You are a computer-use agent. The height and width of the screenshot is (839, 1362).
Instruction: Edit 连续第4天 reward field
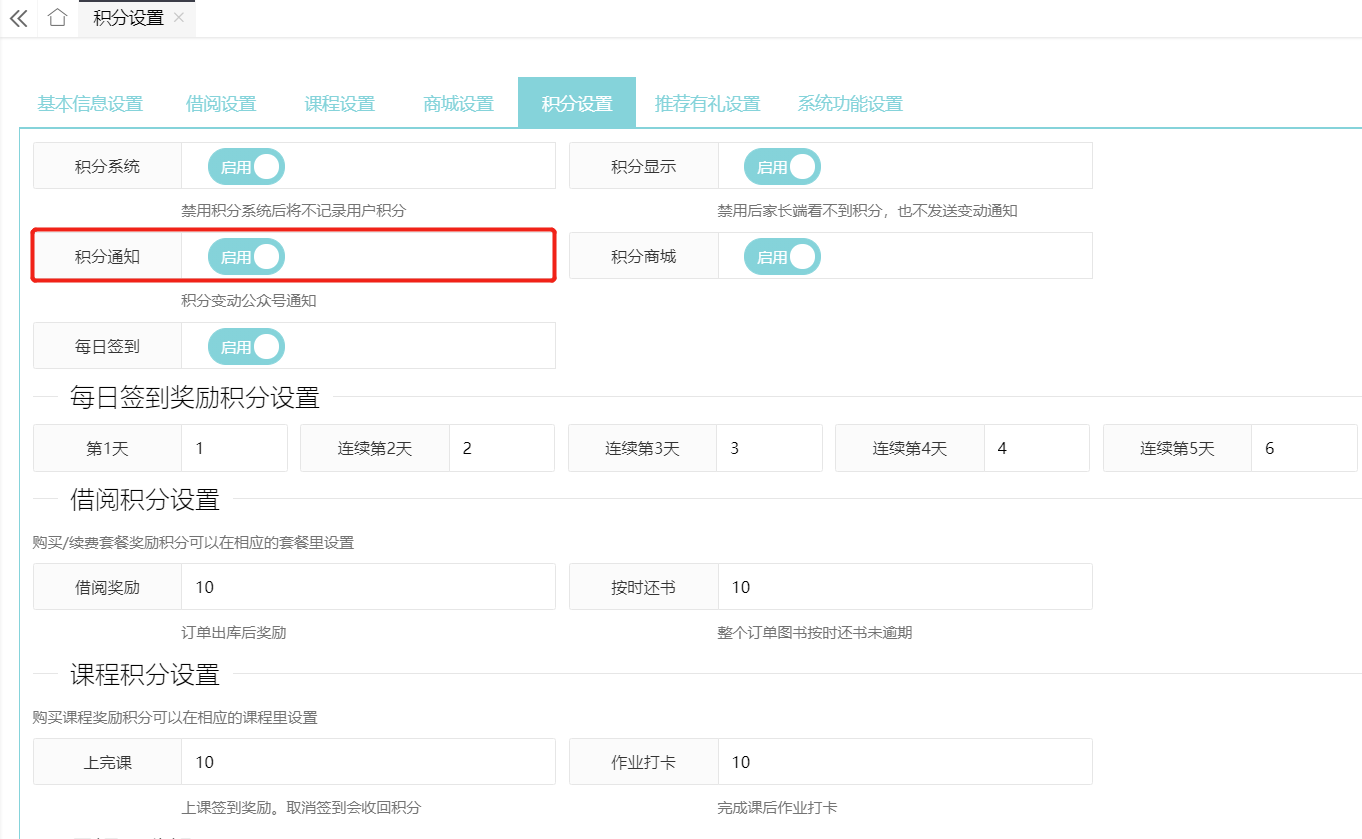point(1037,448)
